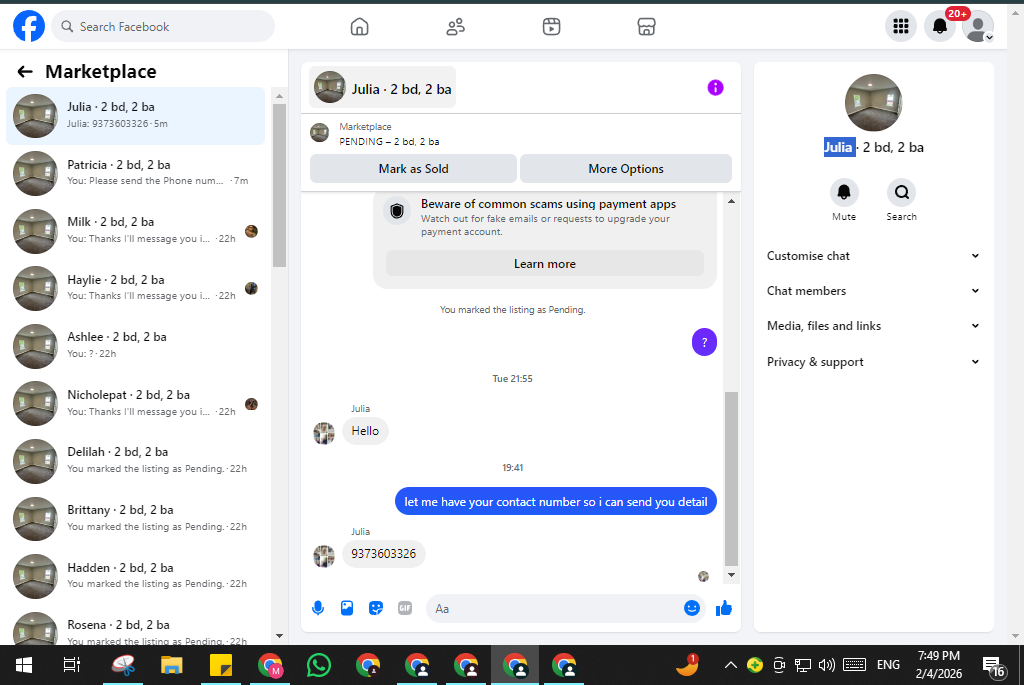The image size is (1024, 685).
Task: Click the Search Facebook field
Action: (163, 27)
